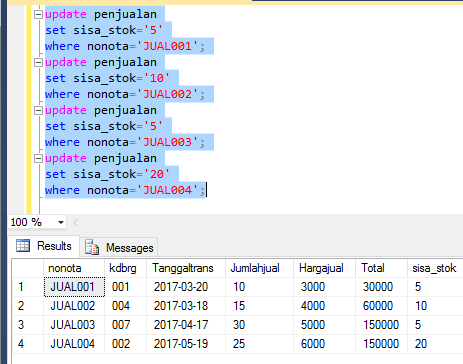Click Hargajual cell 4000
Image resolution: width=463 pixels, height=364 pixels.
(325, 306)
